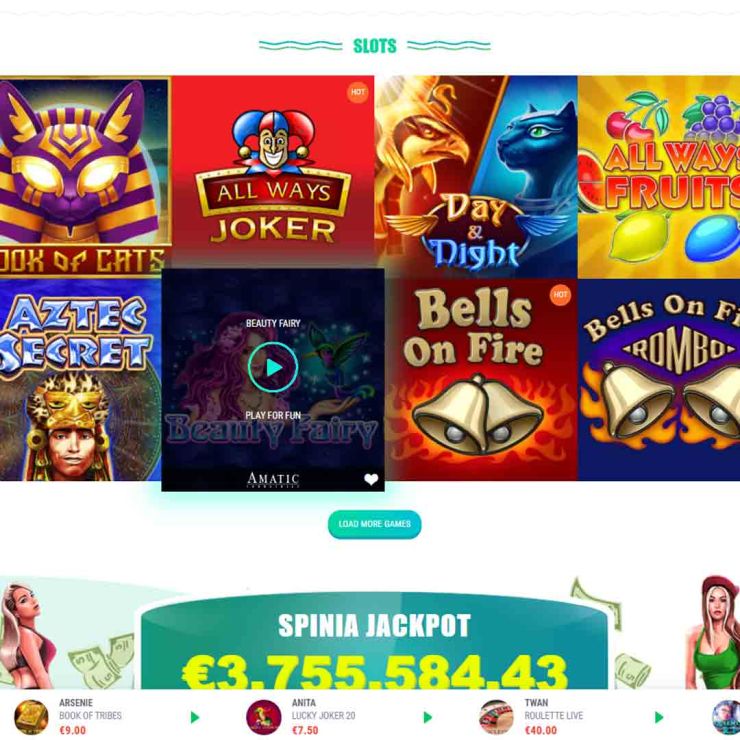Click Lucky Joker 20 winner icon

(x=264, y=717)
